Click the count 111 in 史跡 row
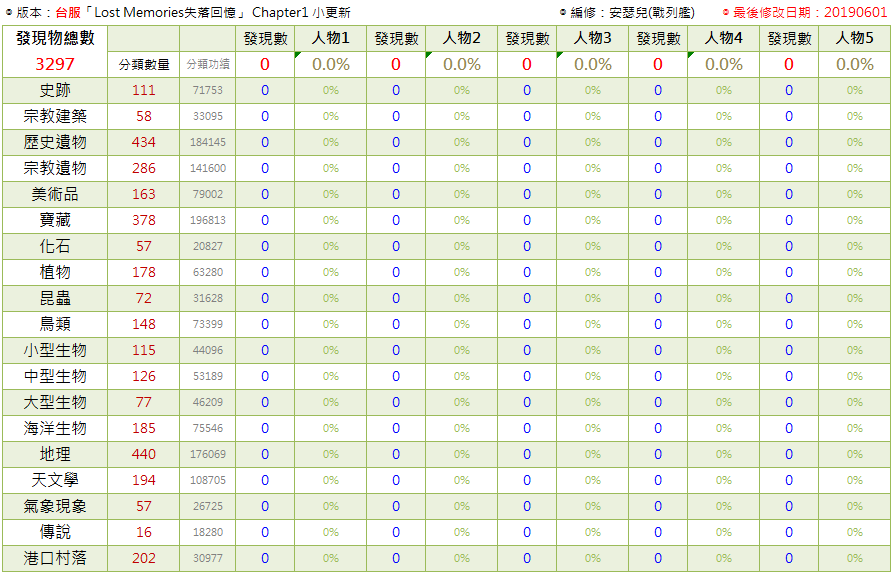893x574 pixels. point(144,91)
